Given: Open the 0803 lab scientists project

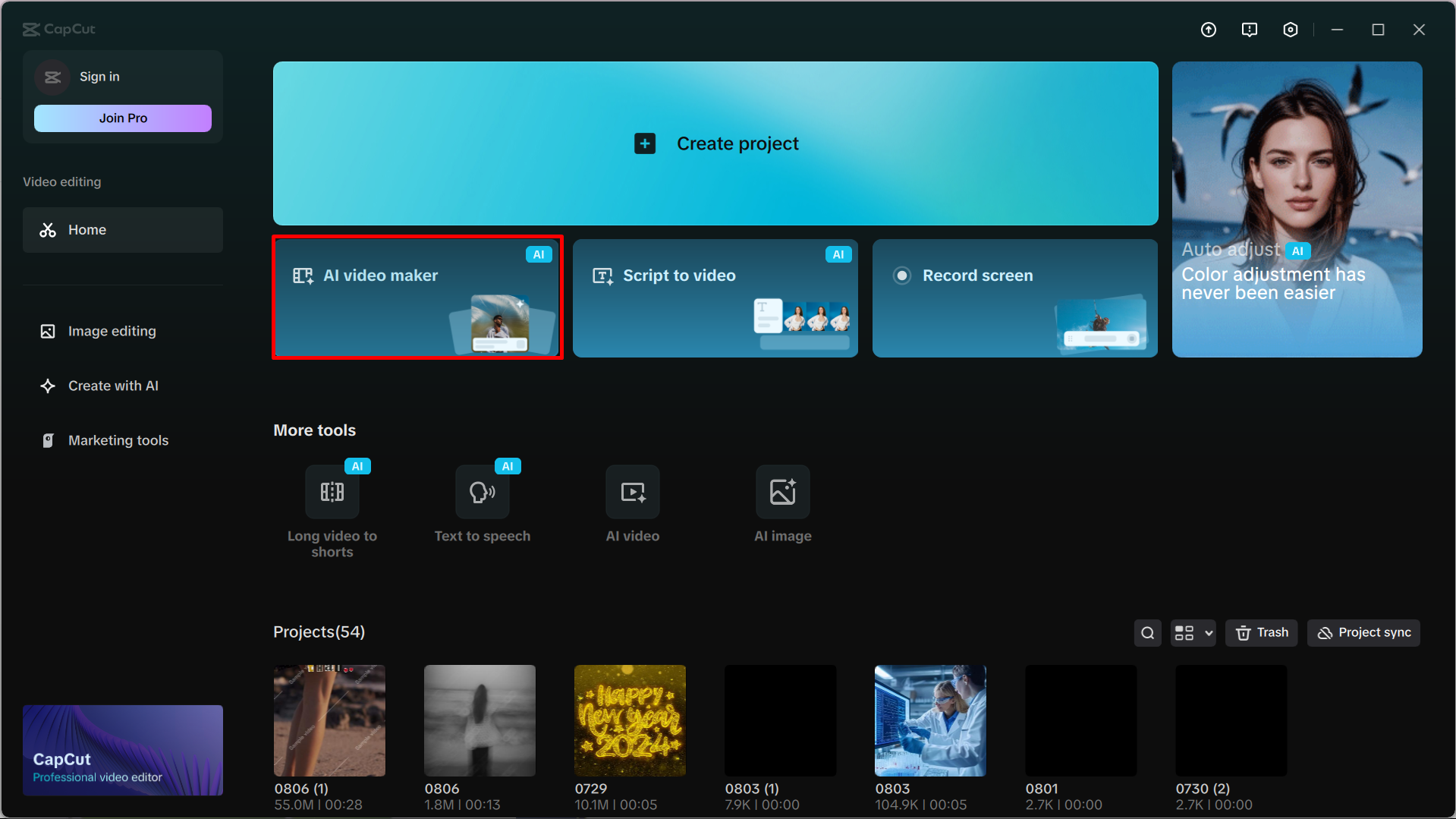Looking at the screenshot, I should coord(930,720).
